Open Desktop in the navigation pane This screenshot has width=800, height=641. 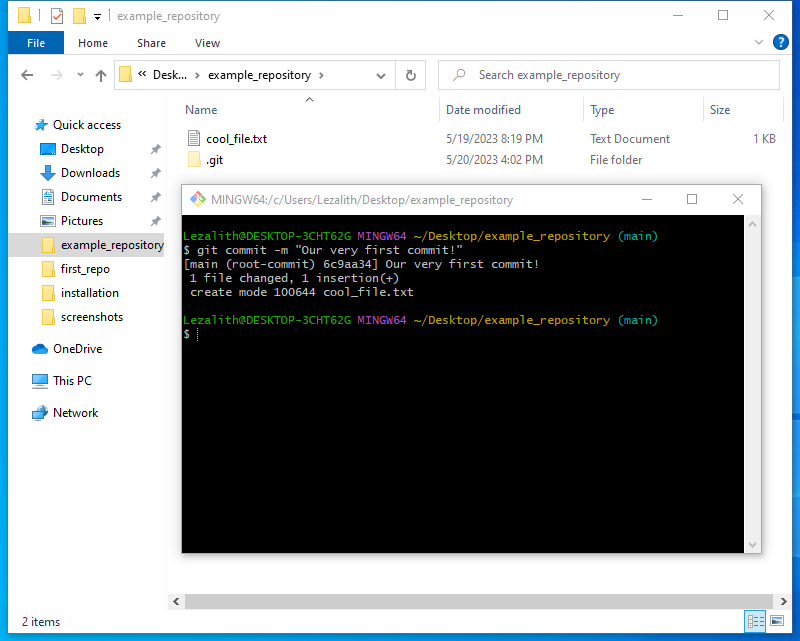(x=82, y=149)
